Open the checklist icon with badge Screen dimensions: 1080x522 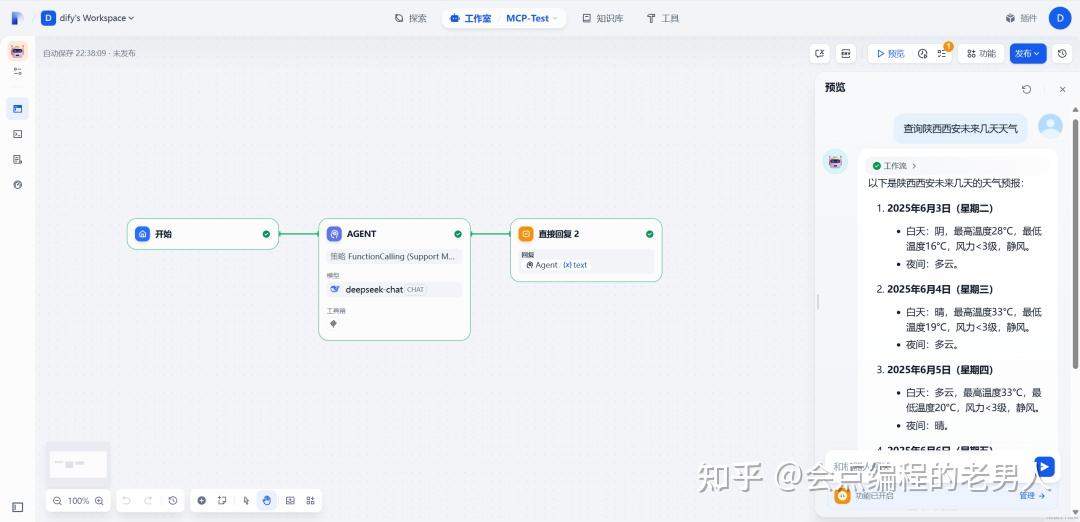coord(942,54)
